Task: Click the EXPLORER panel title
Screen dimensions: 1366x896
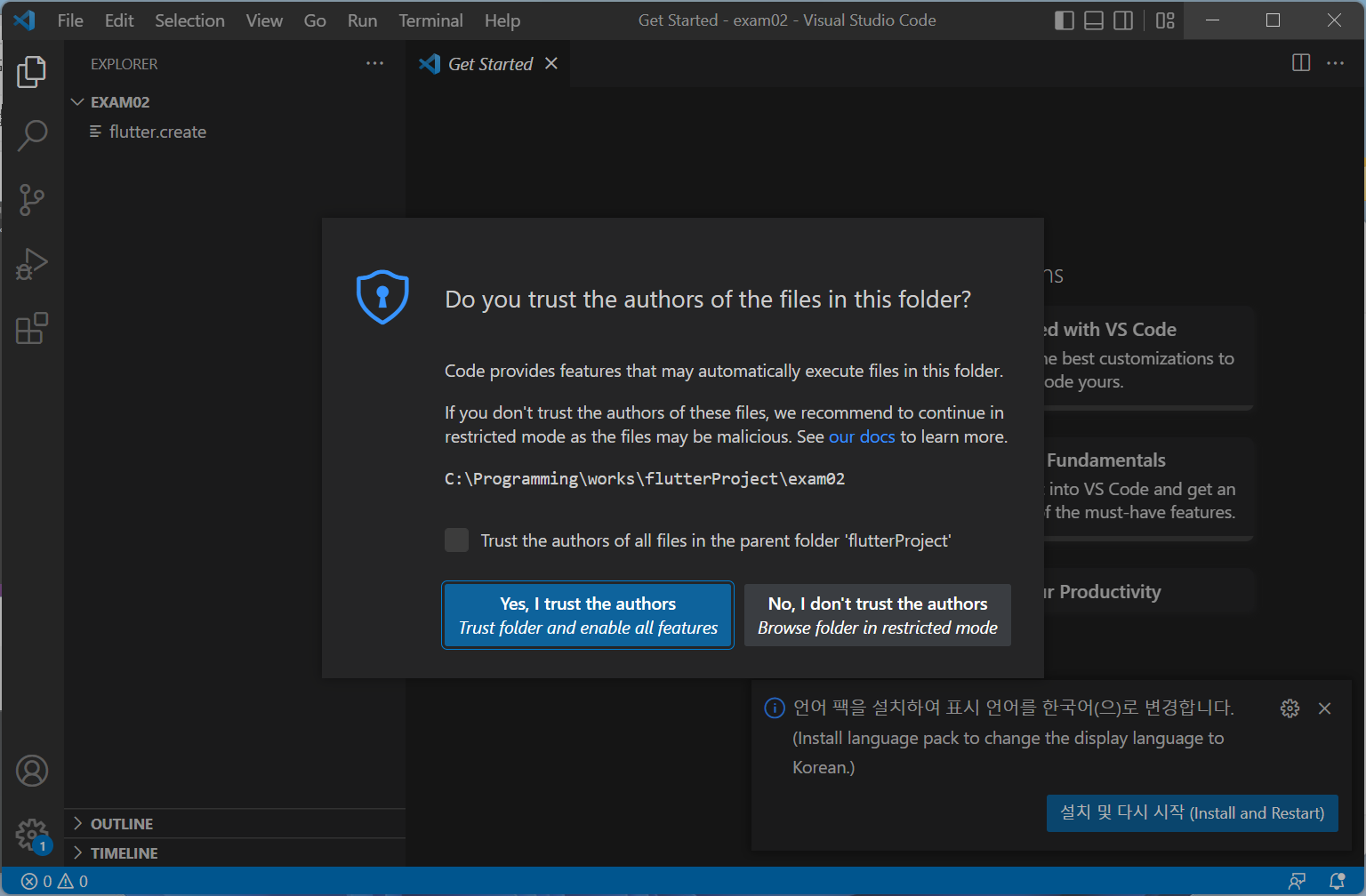Action: pyautogui.click(x=125, y=64)
